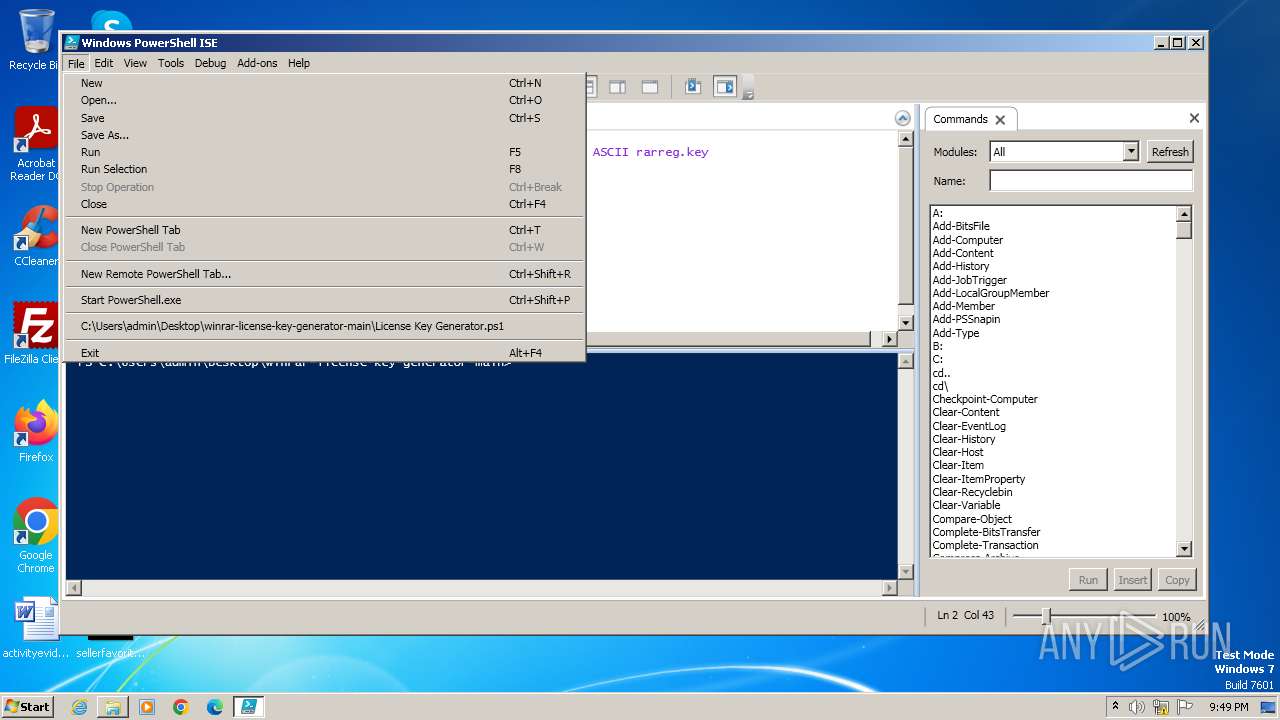Viewport: 1280px width, 720px height.
Task: Select Clear-Recyclebin command
Action: 972,492
